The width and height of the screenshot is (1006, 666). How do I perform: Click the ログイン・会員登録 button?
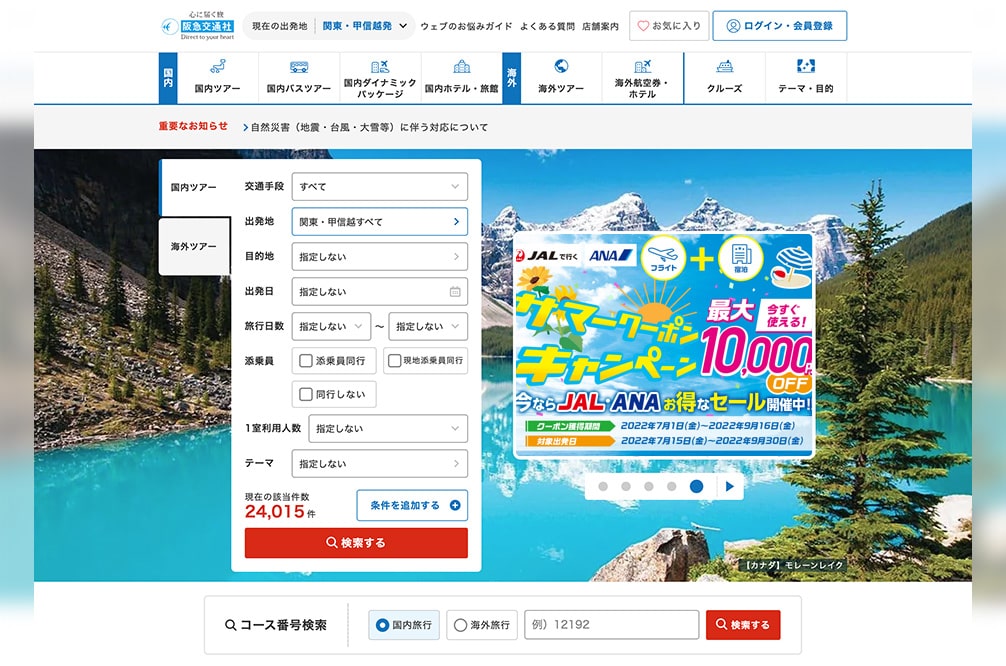coord(779,26)
